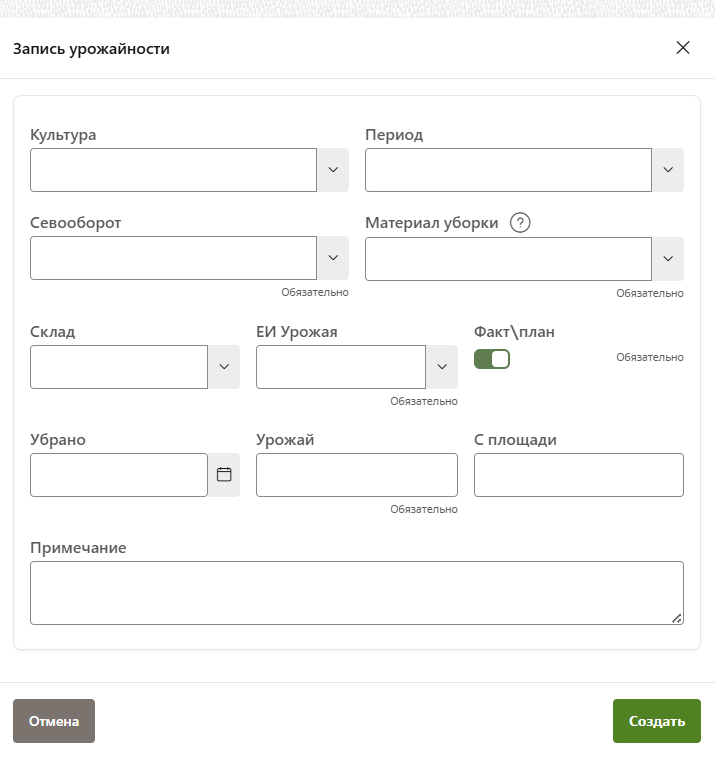This screenshot has height=757, width=715.
Task: Open the ЕИ Урожая dropdown
Action: click(442, 367)
